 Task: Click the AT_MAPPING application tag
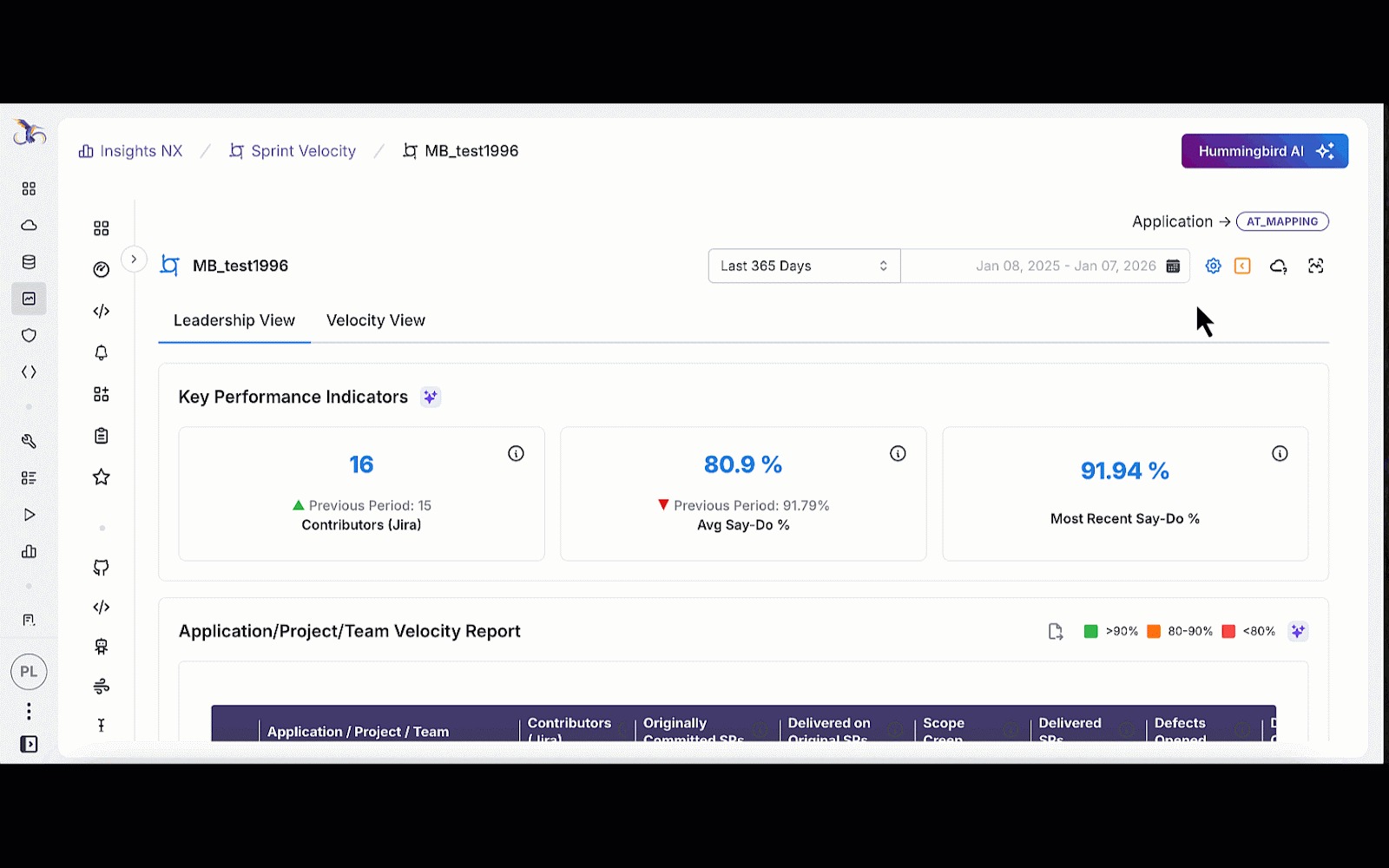click(1281, 221)
